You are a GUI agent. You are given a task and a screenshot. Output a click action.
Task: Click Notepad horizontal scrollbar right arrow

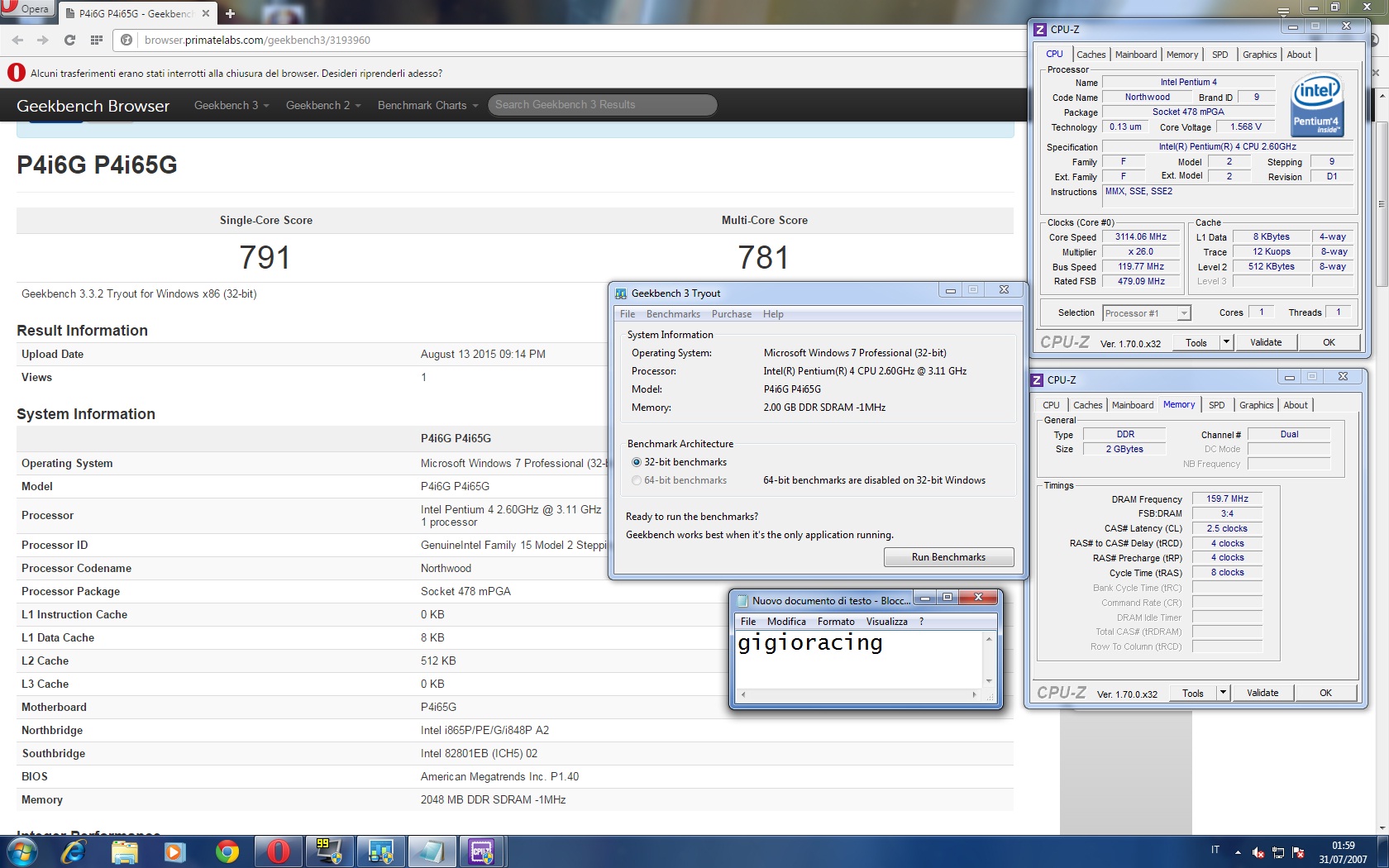976,695
